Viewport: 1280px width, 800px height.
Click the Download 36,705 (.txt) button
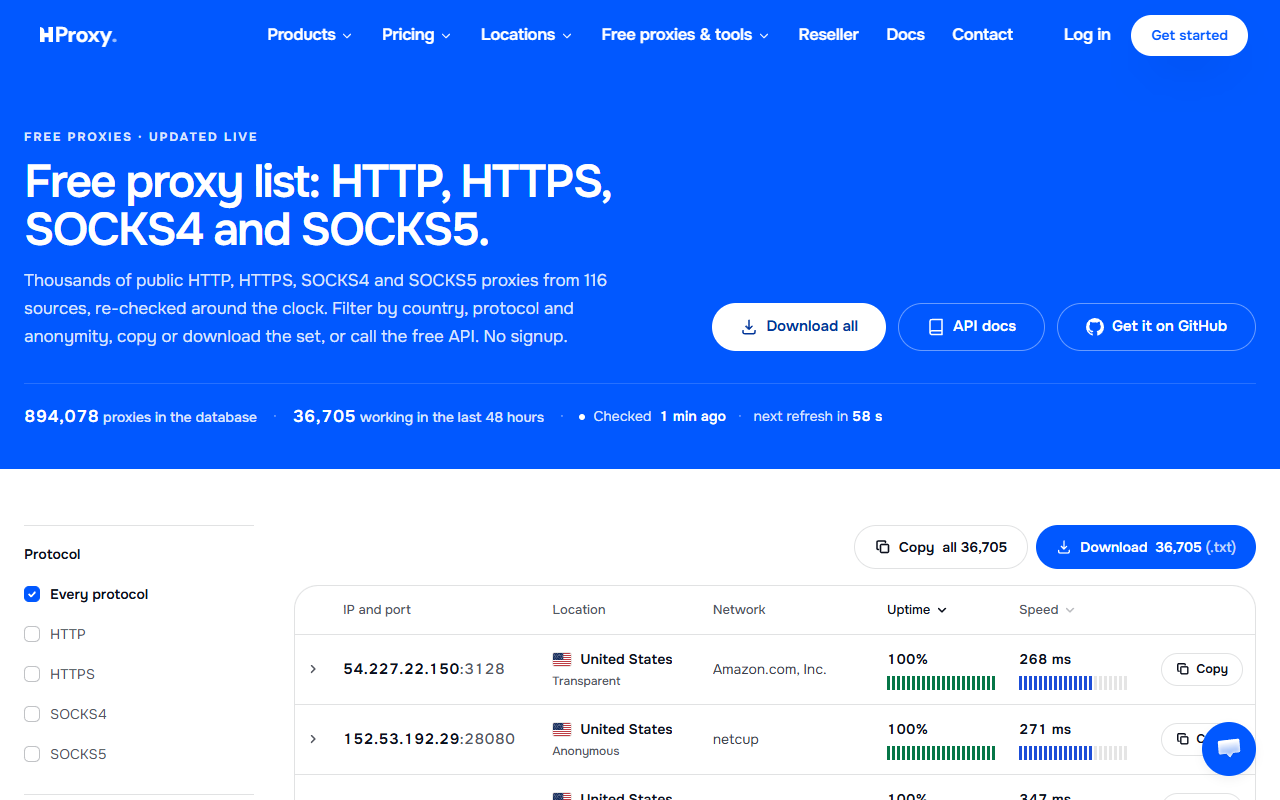1146,547
